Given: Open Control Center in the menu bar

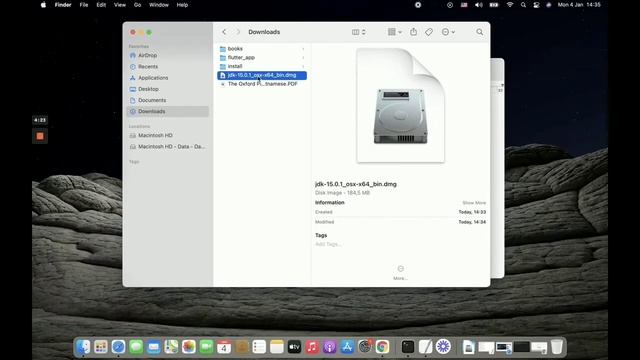Looking at the screenshot, I should pyautogui.click(x=536, y=5).
